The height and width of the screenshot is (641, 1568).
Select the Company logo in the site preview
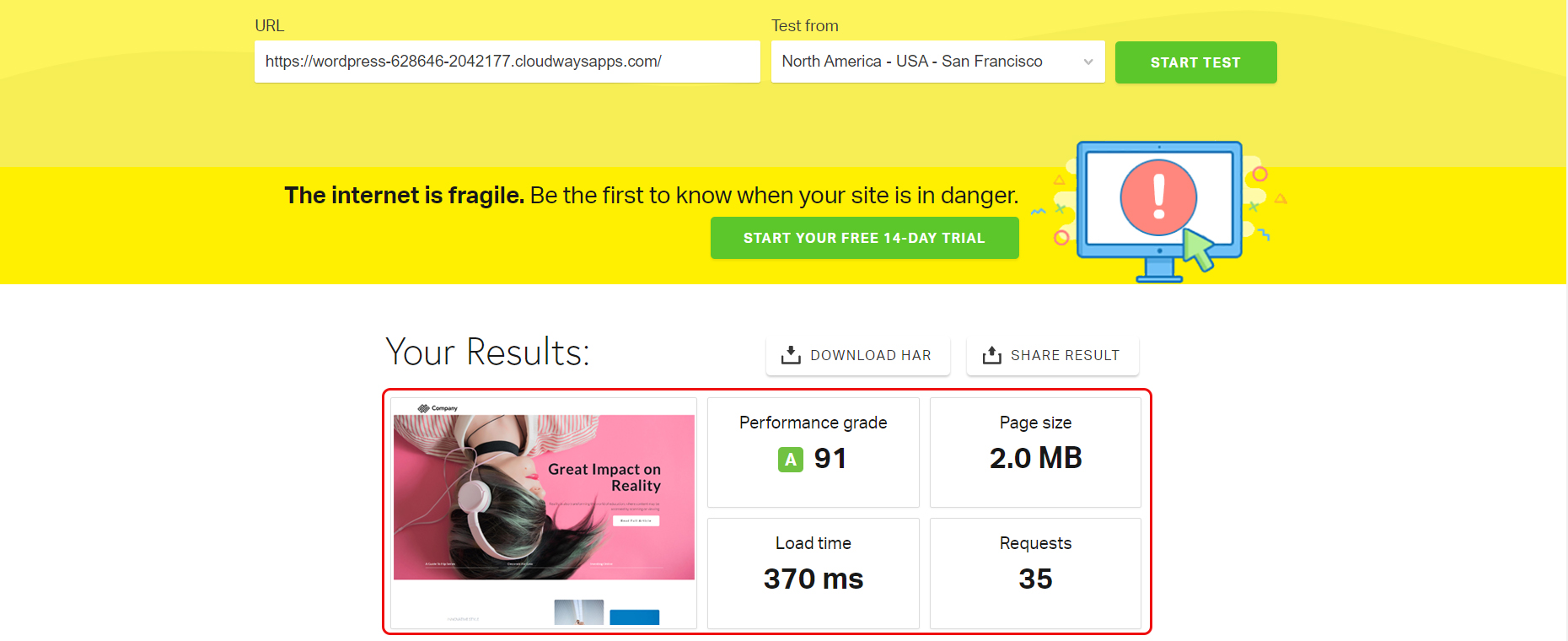pyautogui.click(x=438, y=407)
